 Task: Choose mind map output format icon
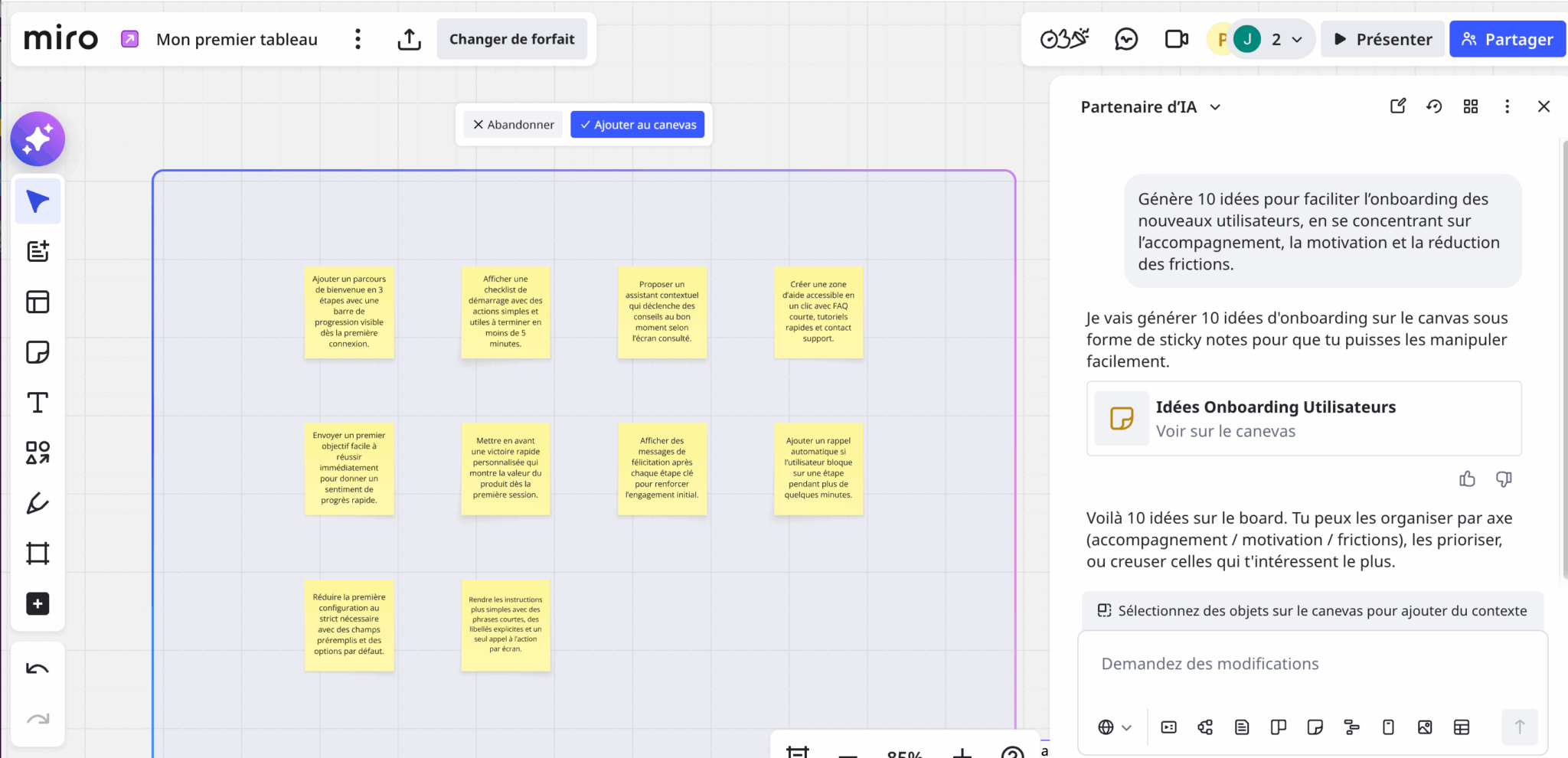point(1205,727)
